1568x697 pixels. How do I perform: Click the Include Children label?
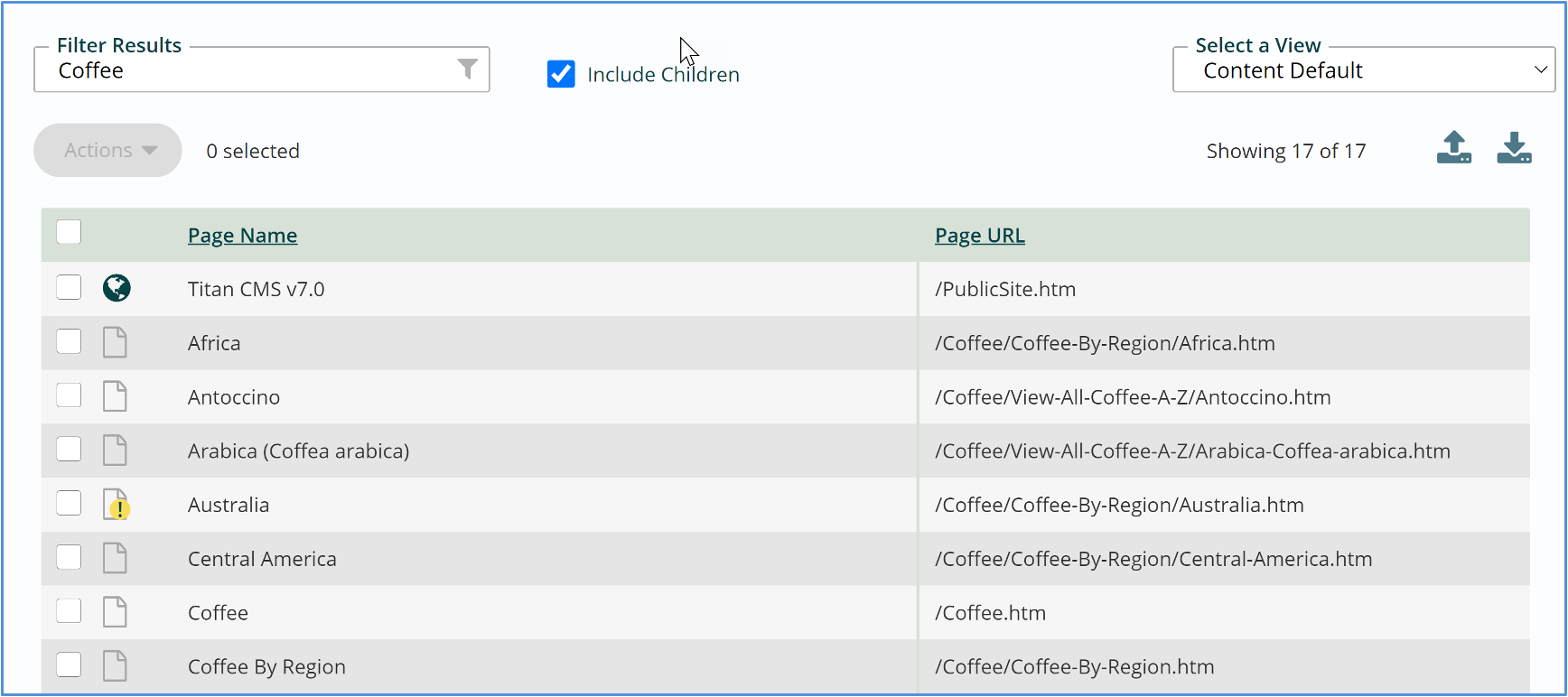(x=663, y=74)
